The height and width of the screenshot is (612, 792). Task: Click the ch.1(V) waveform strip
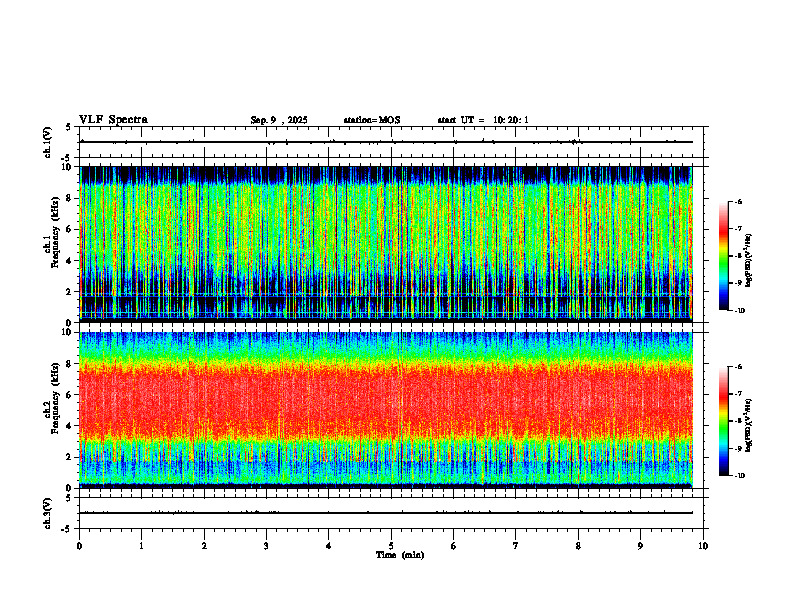(x=386, y=142)
